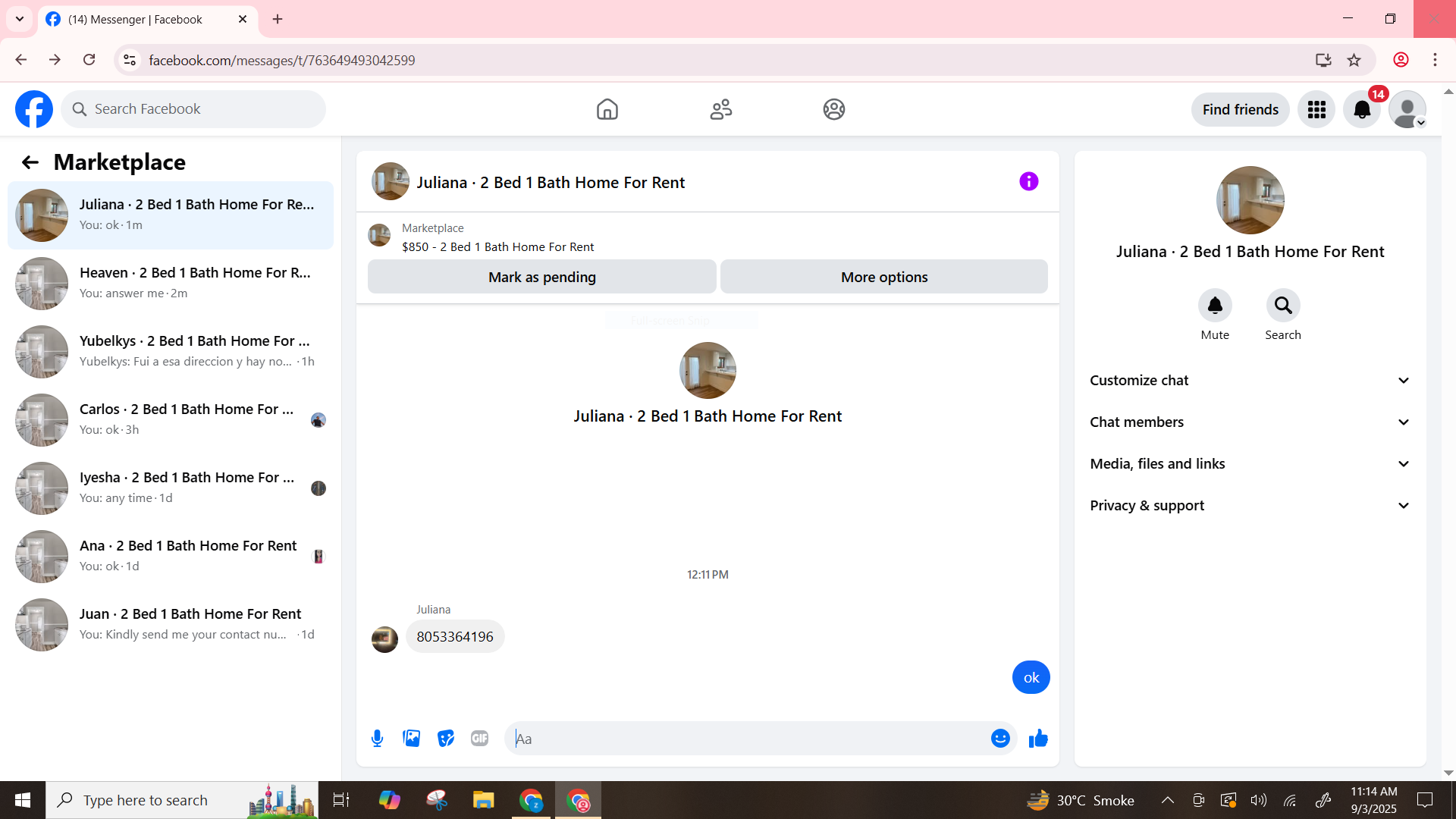The width and height of the screenshot is (1456, 819).
Task: Open Yubelkys conversation in list
Action: [171, 352]
